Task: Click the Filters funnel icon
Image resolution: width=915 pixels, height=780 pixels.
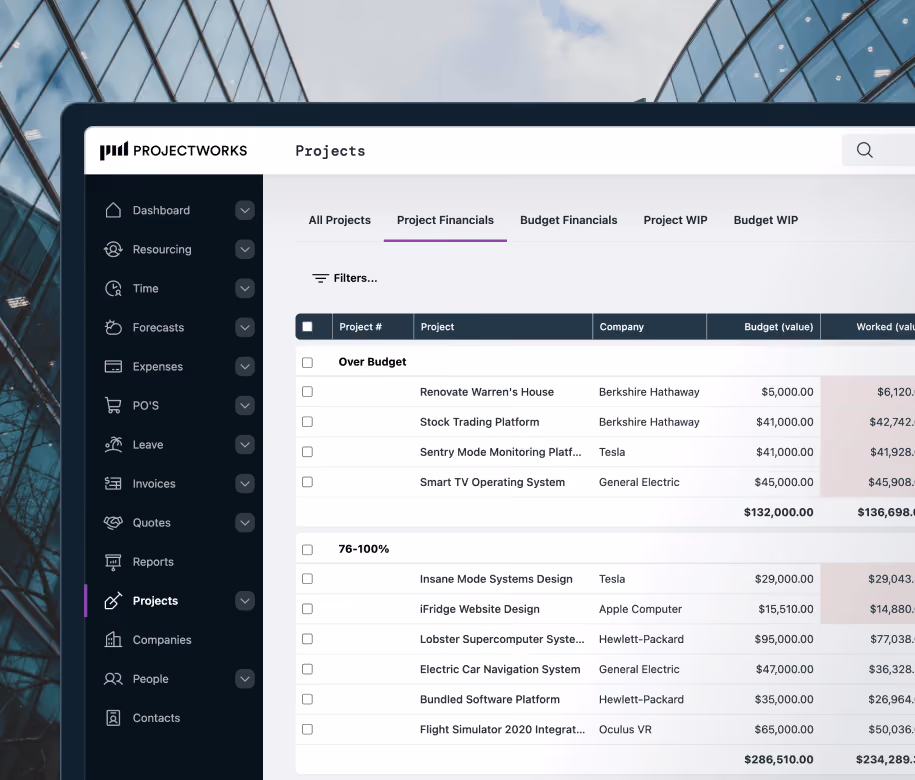Action: 320,278
